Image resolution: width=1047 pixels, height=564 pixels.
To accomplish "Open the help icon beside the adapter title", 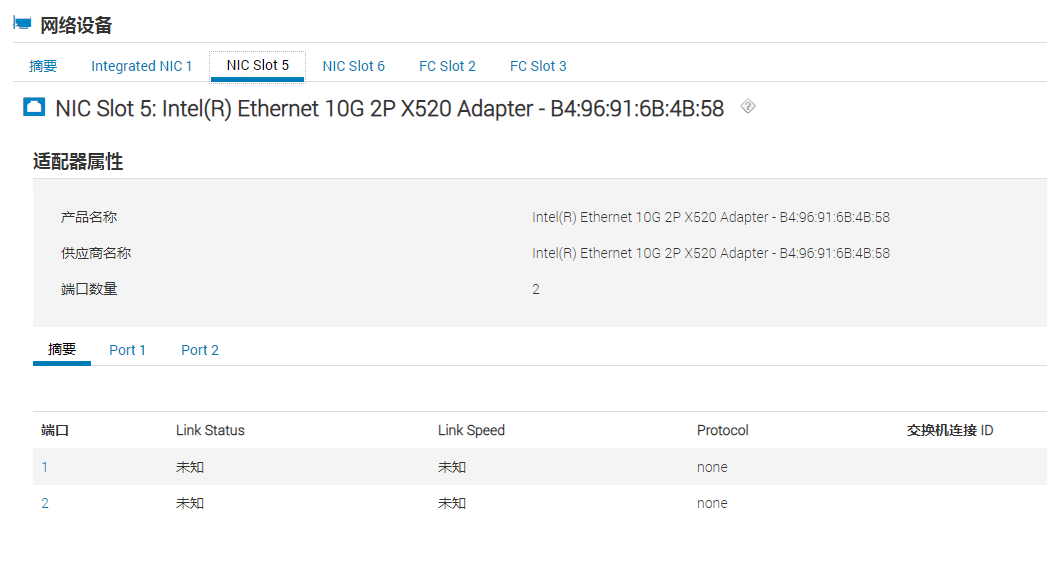I will tap(748, 107).
